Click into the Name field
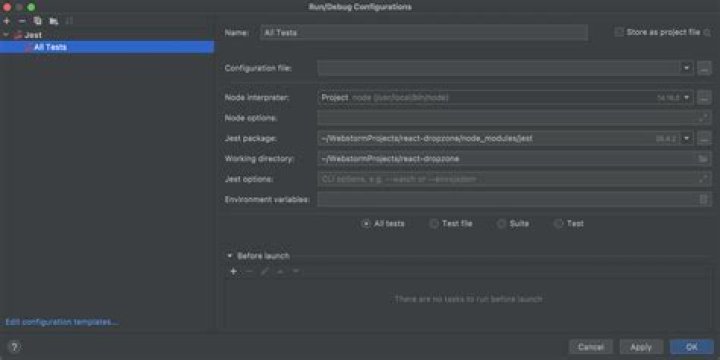Image resolution: width=720 pixels, height=360 pixels. pos(423,33)
